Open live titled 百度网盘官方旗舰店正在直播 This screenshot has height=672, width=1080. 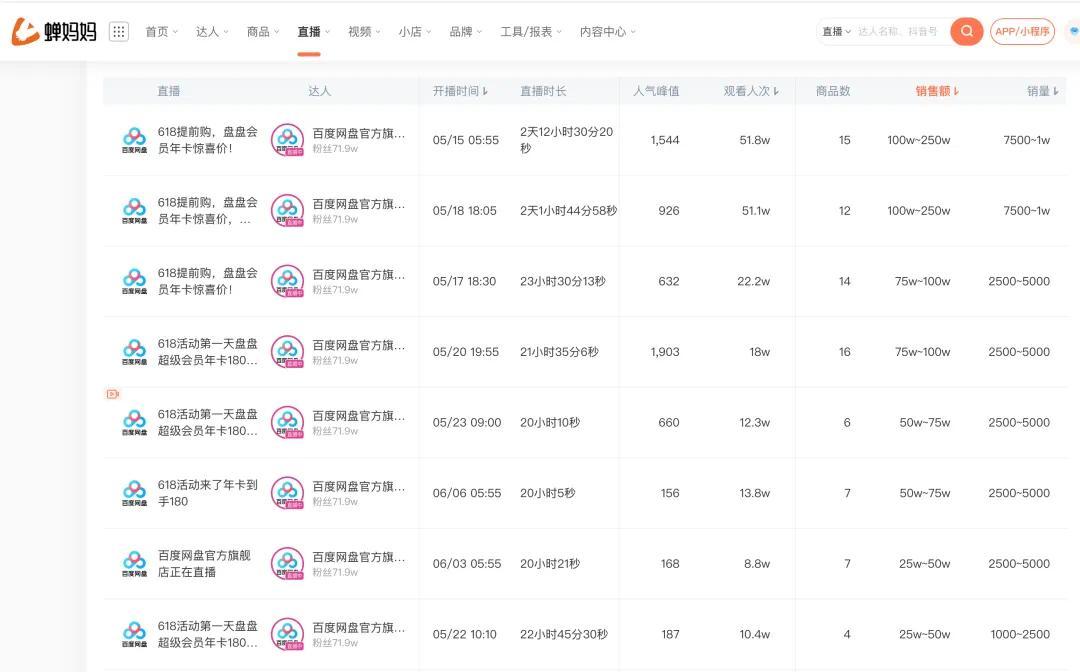point(204,563)
